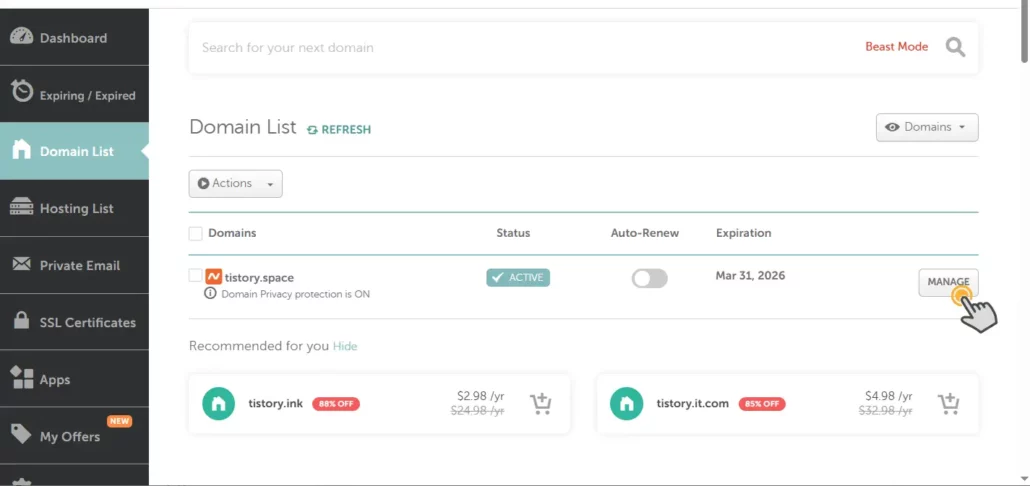Click the 88% OFF badge

pos(336,404)
